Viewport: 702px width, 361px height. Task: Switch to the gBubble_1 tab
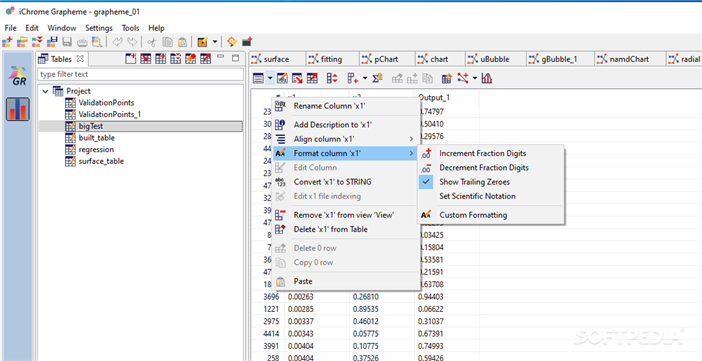[560, 59]
